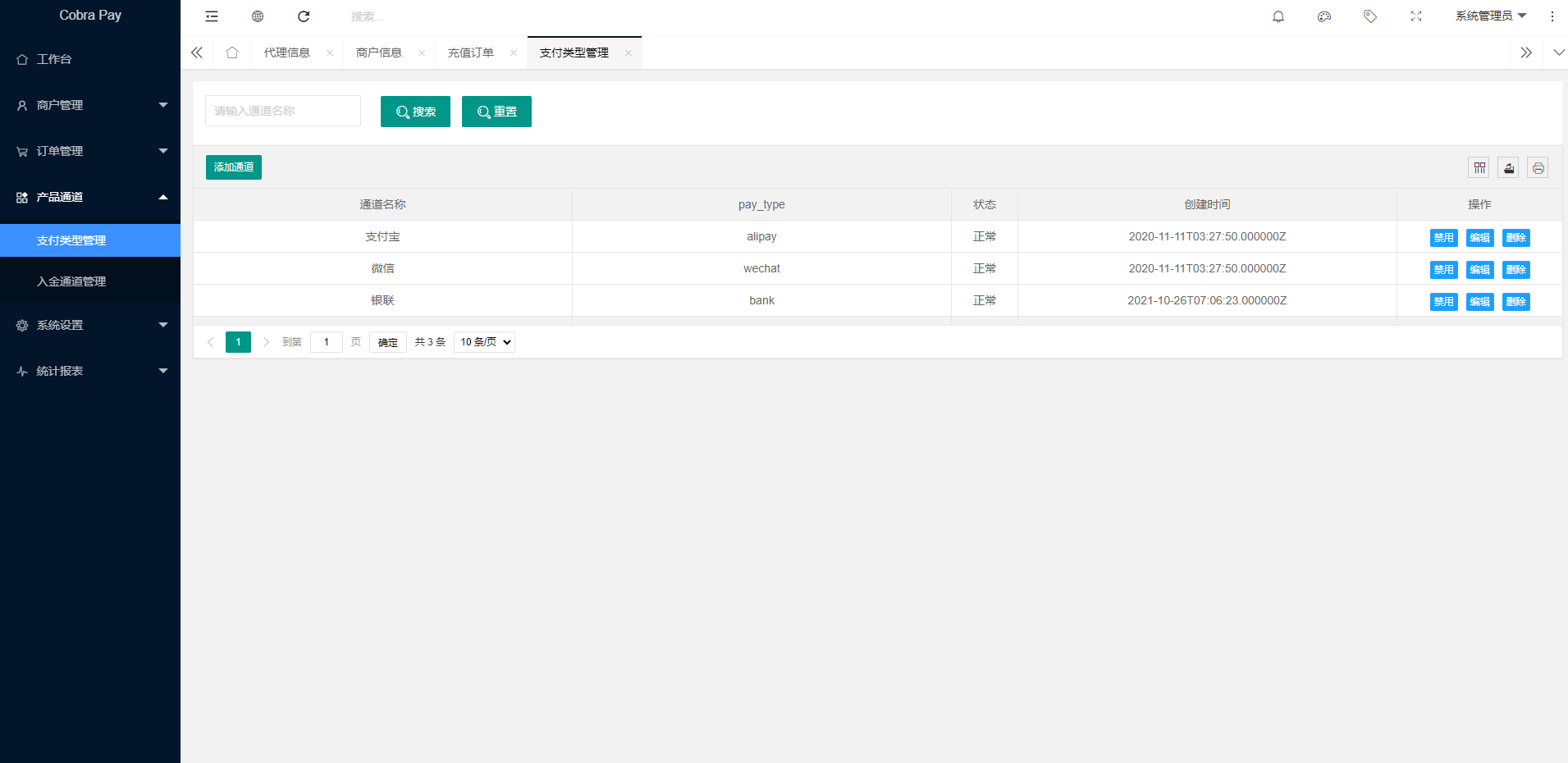1568x763 pixels.
Task: Disable the 支付宝 channel
Action: (x=1443, y=238)
